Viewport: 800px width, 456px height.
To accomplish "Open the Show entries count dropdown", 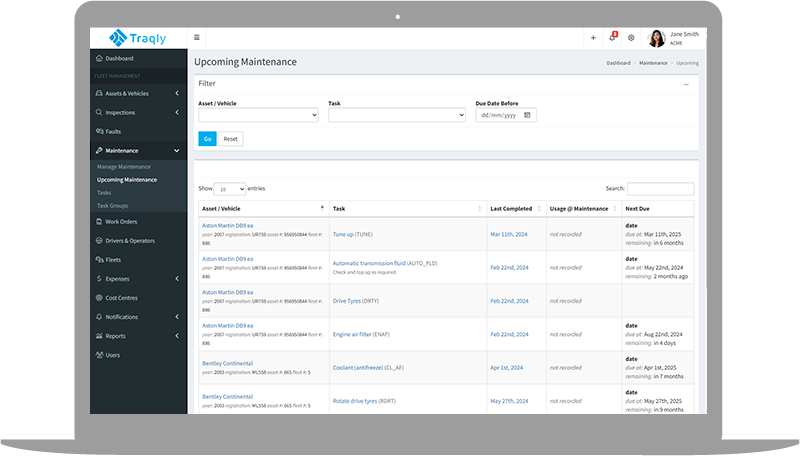I will [230, 189].
